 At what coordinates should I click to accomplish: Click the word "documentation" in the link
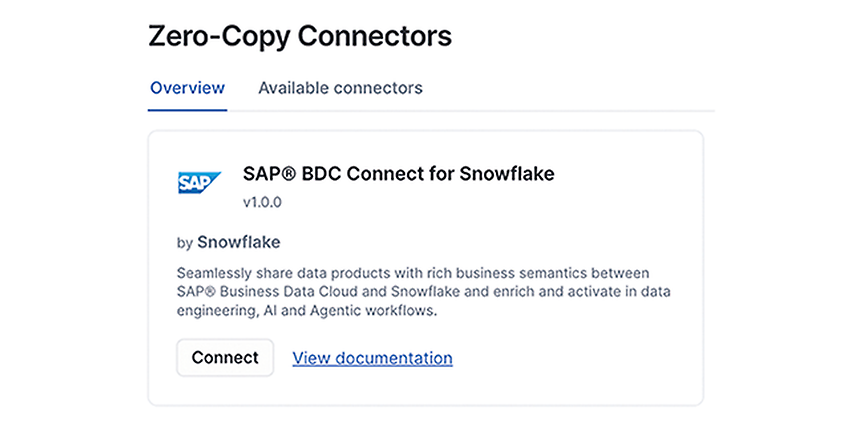coord(394,358)
